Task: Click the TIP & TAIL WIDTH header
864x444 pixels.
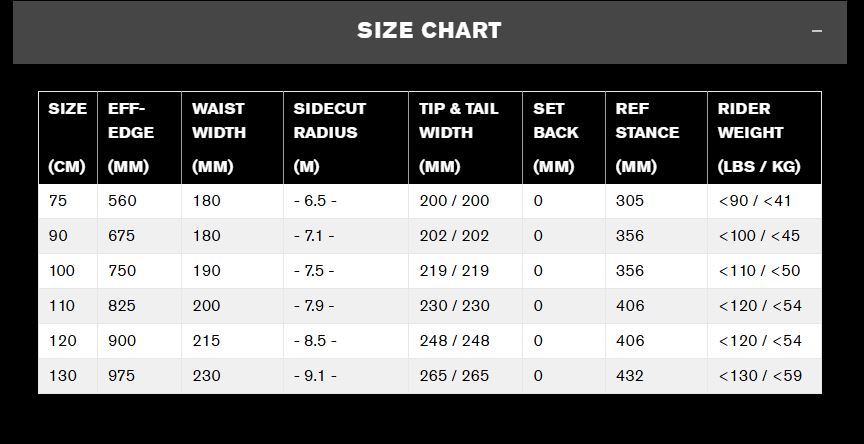Action: click(x=458, y=137)
